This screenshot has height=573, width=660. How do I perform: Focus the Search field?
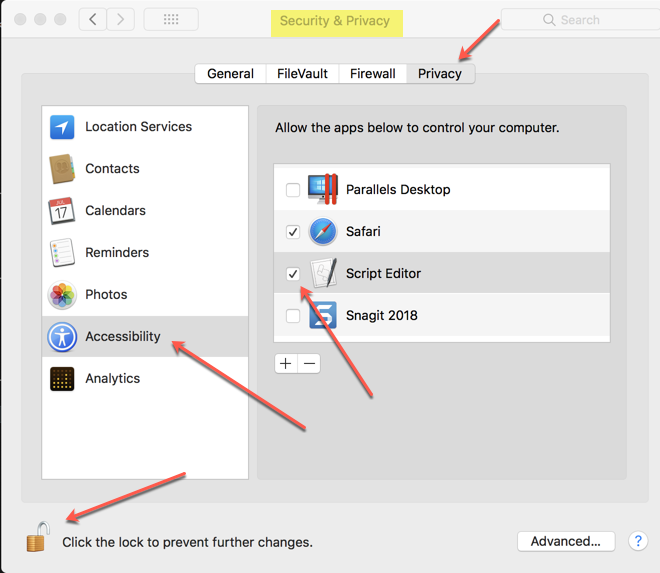point(581,20)
